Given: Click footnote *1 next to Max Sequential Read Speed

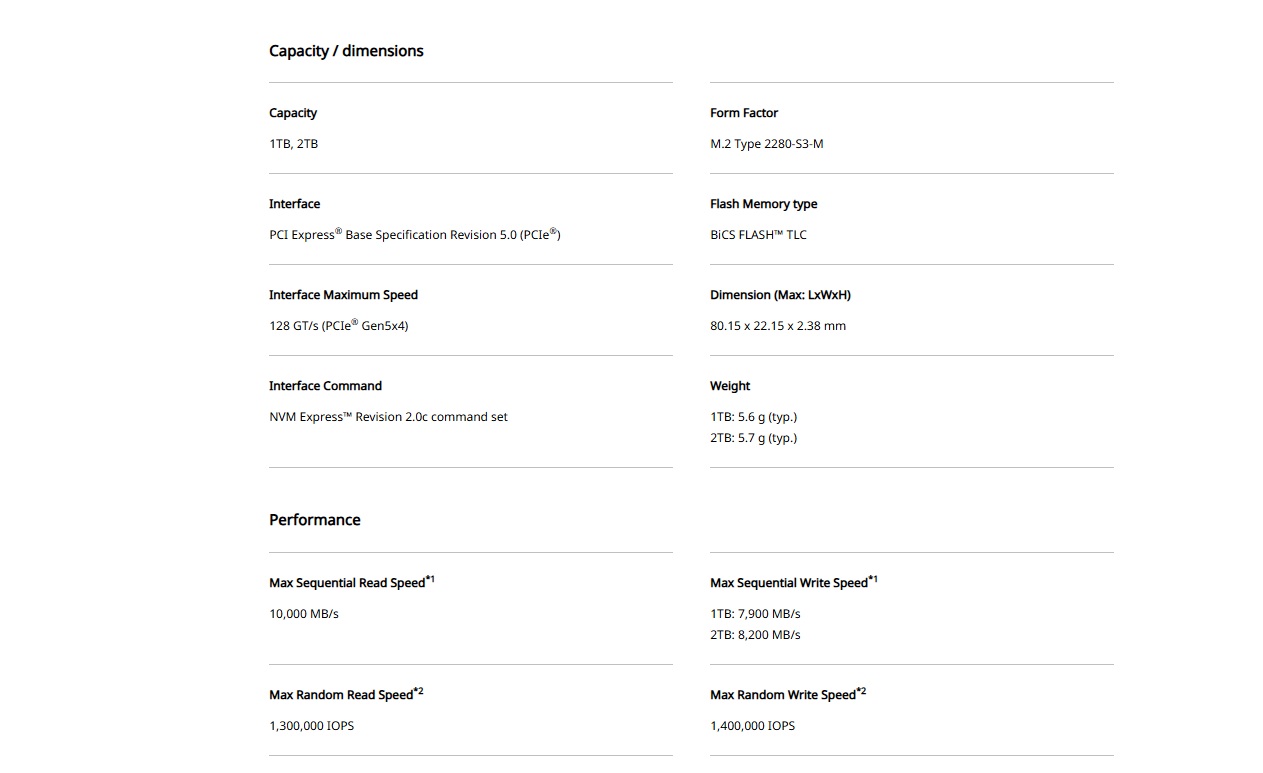Looking at the screenshot, I should [430, 579].
